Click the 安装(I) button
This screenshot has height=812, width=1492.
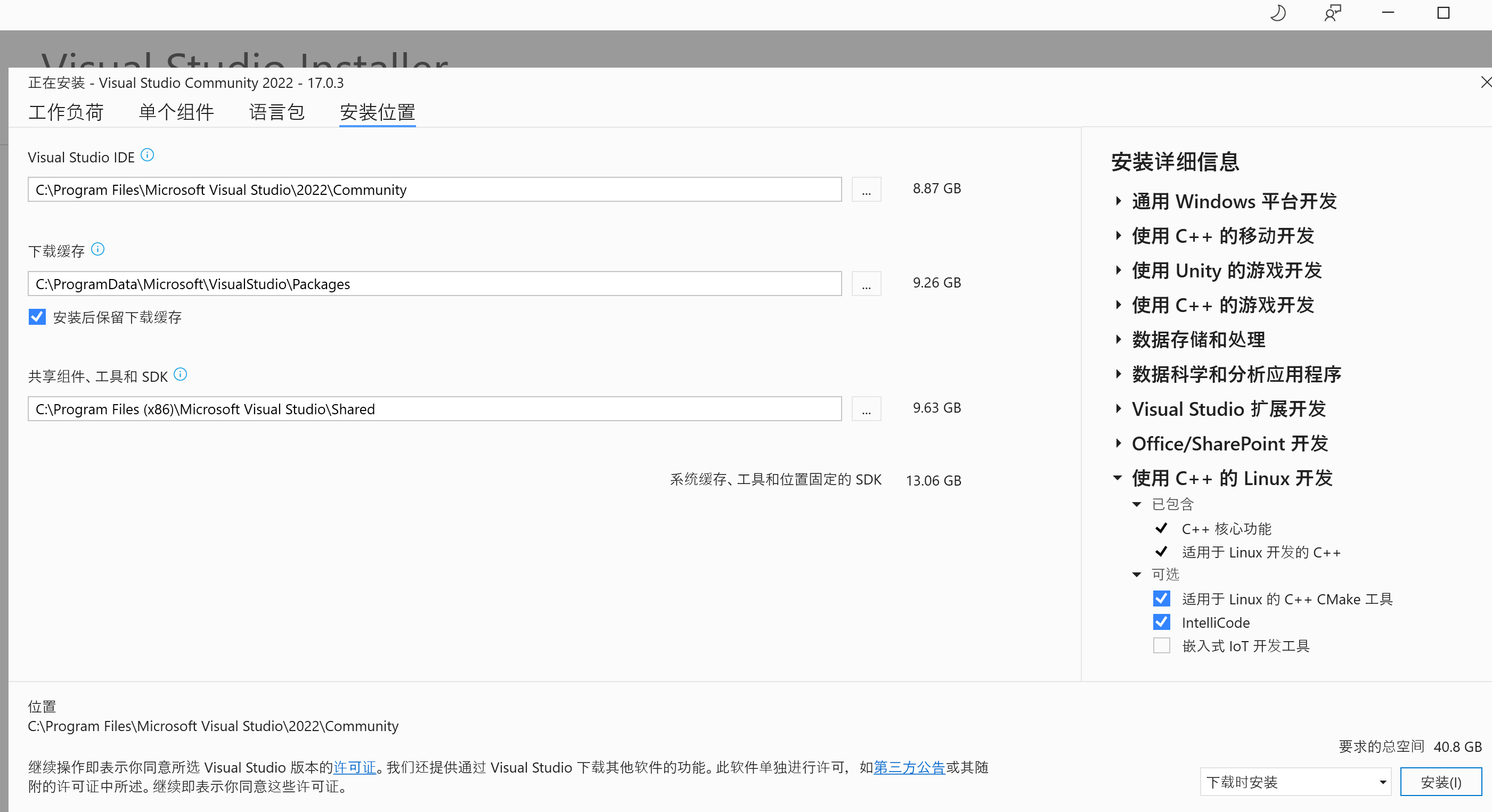pyautogui.click(x=1441, y=782)
